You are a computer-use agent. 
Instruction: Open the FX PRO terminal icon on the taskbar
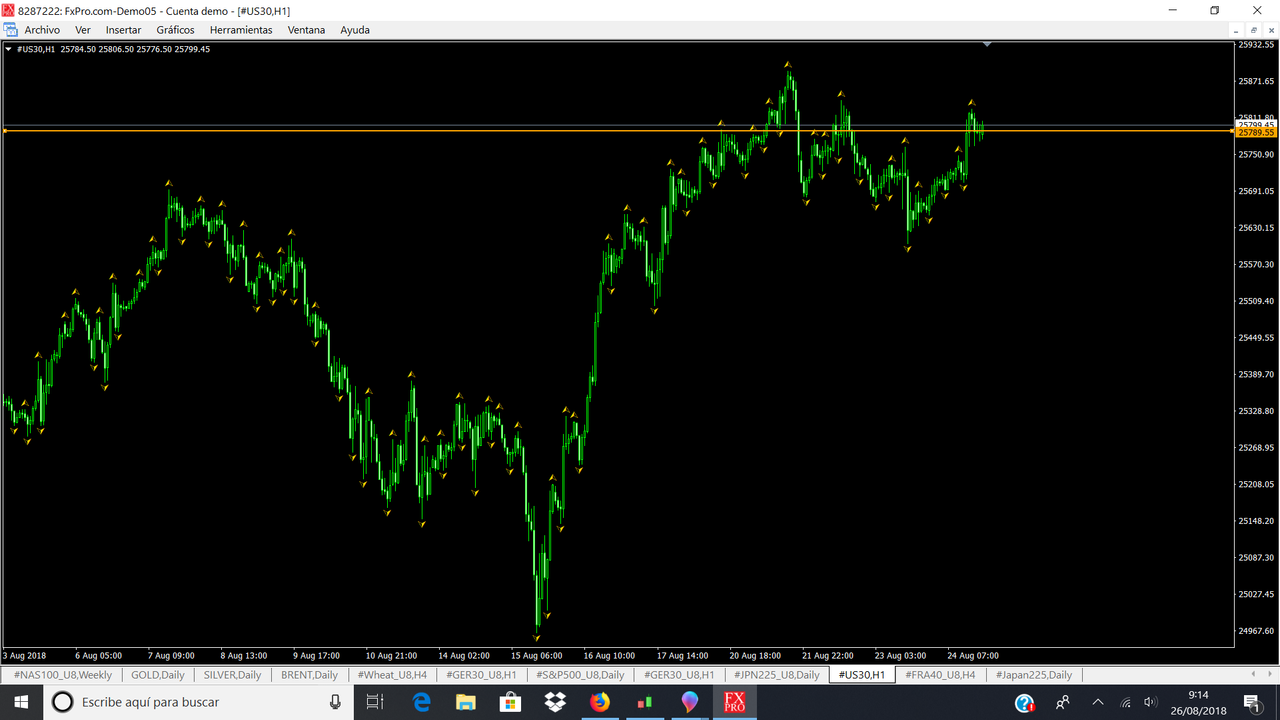(x=735, y=701)
